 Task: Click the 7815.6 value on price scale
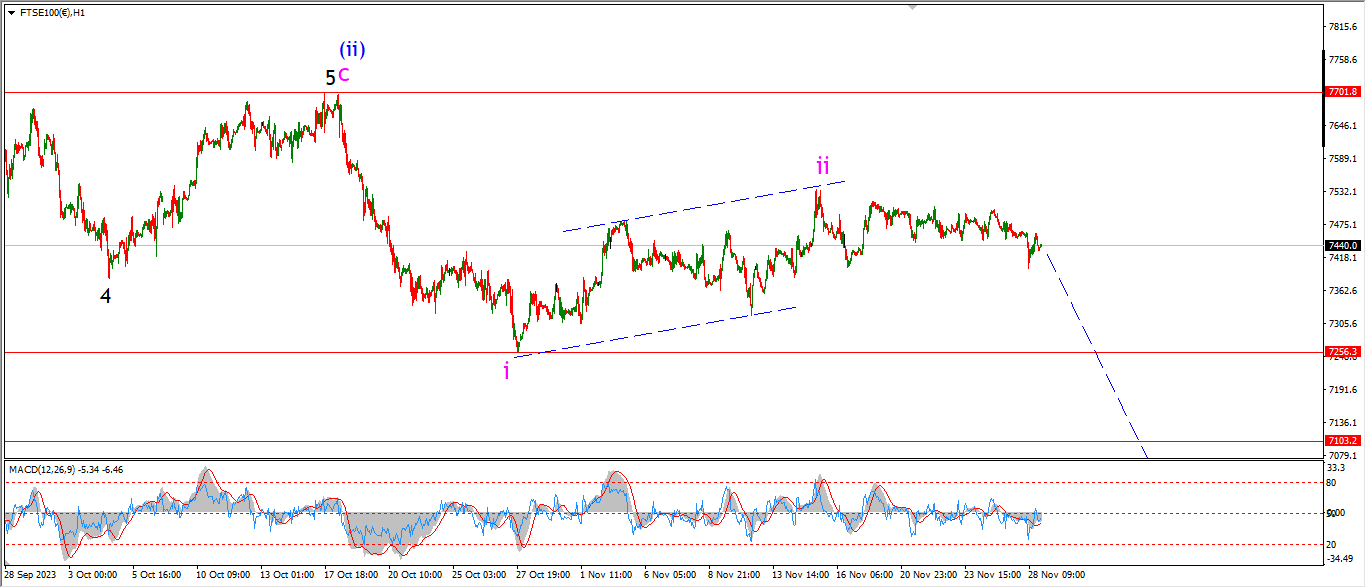(x=1342, y=27)
